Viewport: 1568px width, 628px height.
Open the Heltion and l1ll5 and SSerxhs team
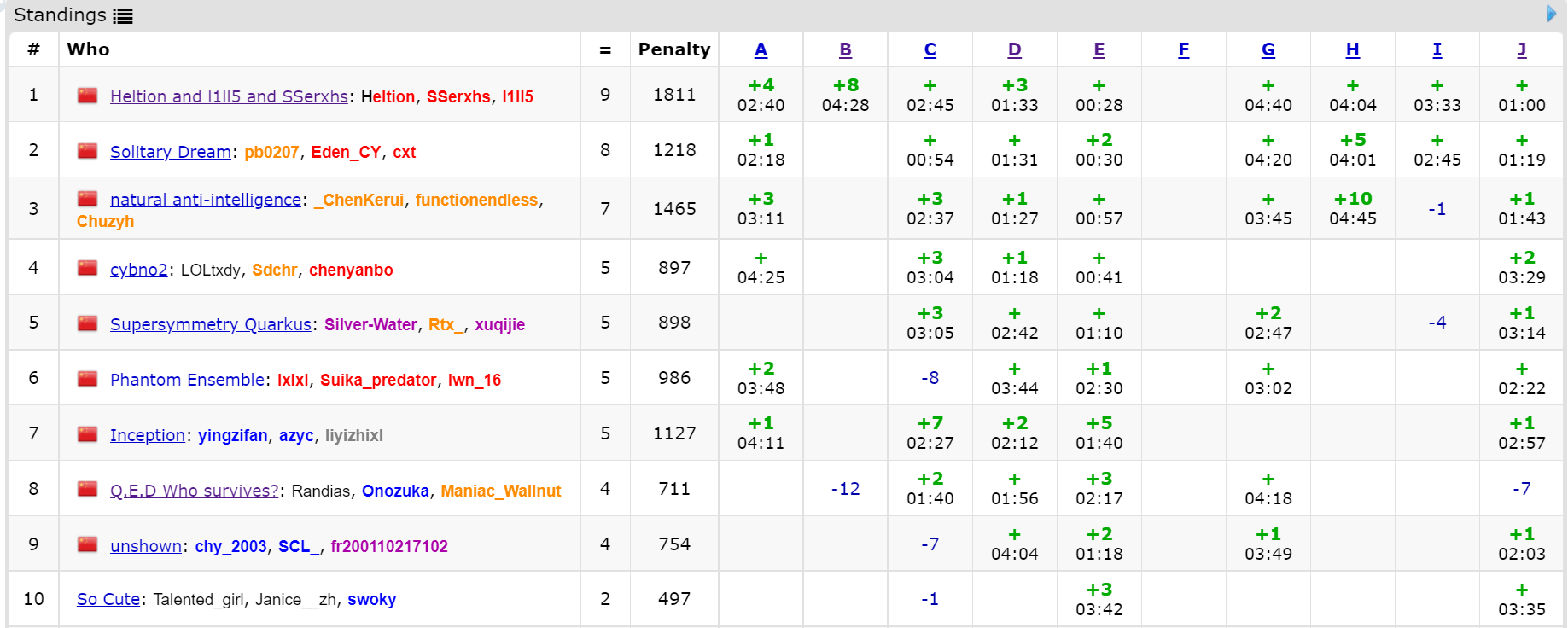tap(229, 96)
